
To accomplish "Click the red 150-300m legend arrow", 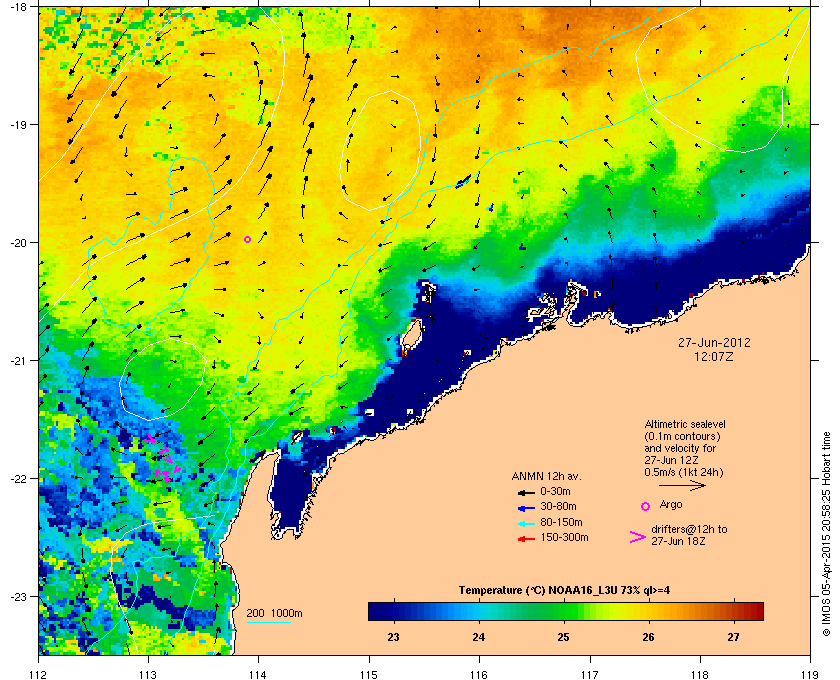I will pos(526,539).
